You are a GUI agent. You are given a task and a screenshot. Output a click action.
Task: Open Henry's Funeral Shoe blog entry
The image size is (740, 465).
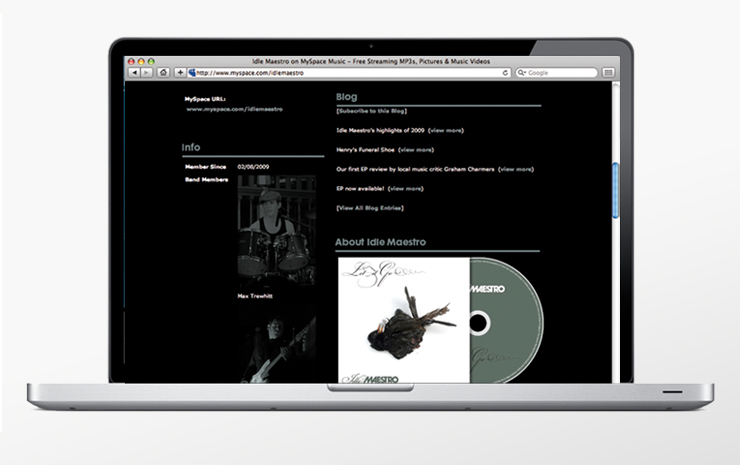(x=365, y=150)
